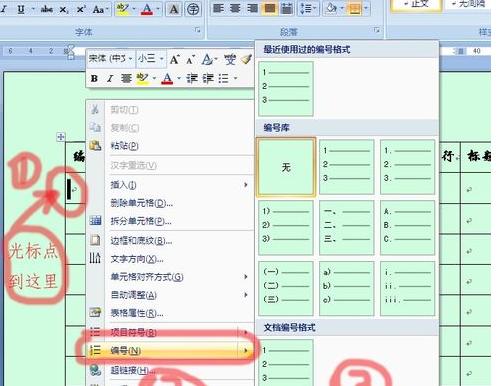Choose 粘贴(P) from the context menu
This screenshot has height=386, width=497.
[170, 146]
